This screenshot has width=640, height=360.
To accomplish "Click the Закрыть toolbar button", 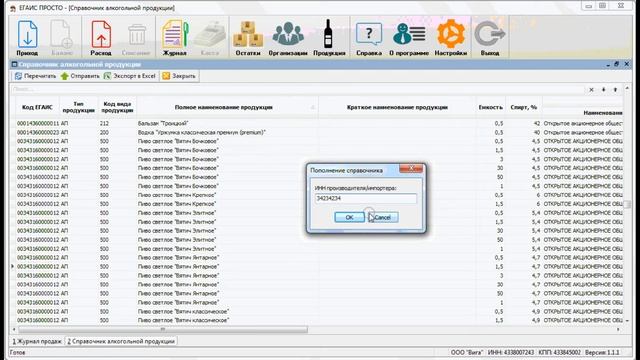I will point(179,76).
